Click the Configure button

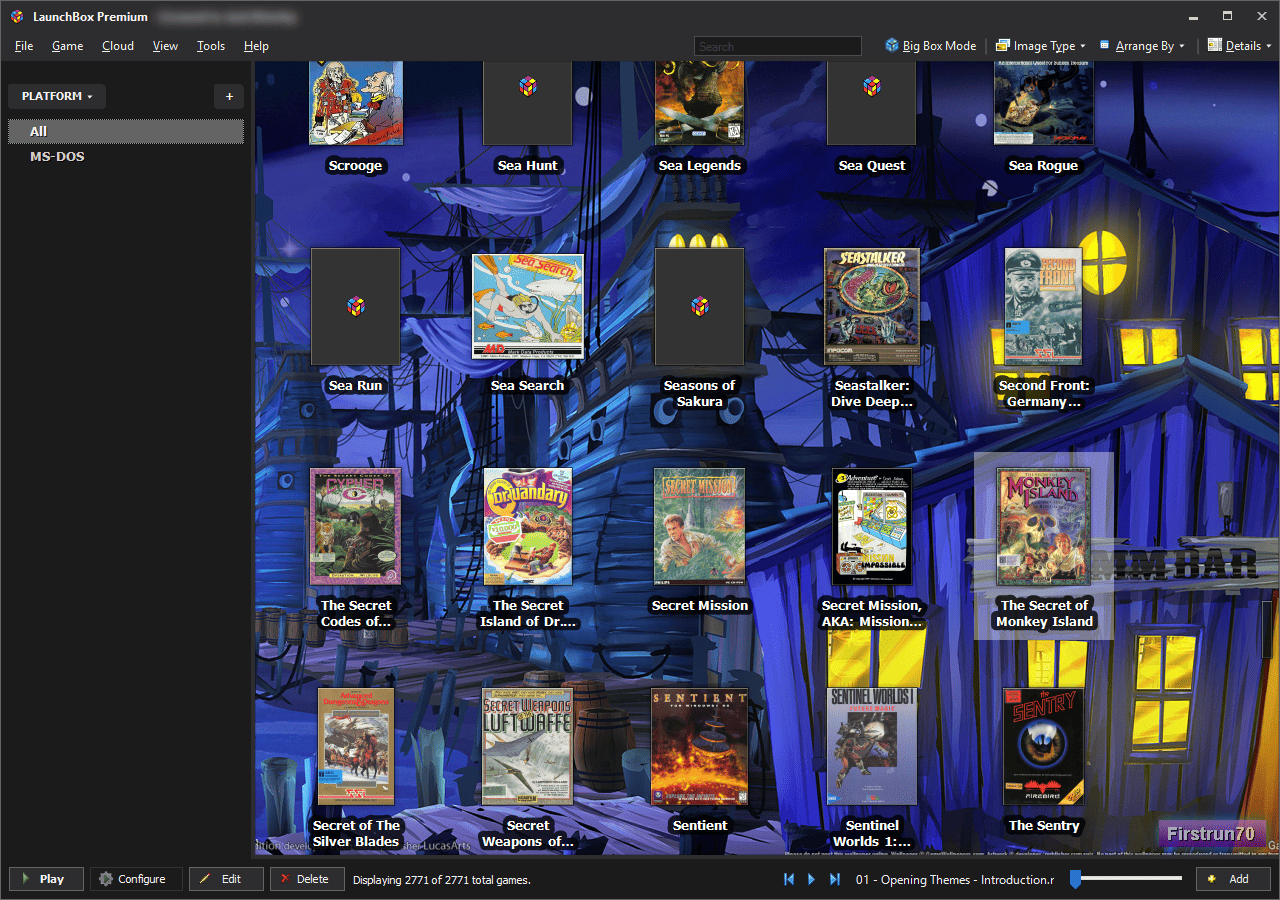click(x=136, y=879)
